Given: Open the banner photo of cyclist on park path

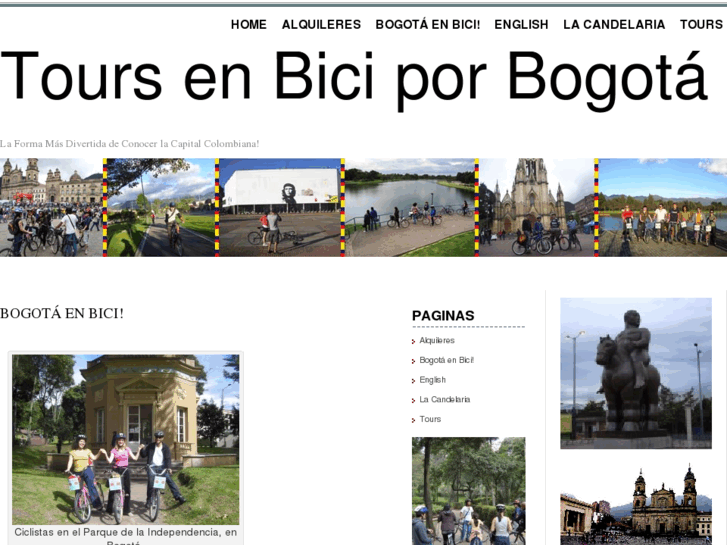Looking at the screenshot, I should (161, 207).
